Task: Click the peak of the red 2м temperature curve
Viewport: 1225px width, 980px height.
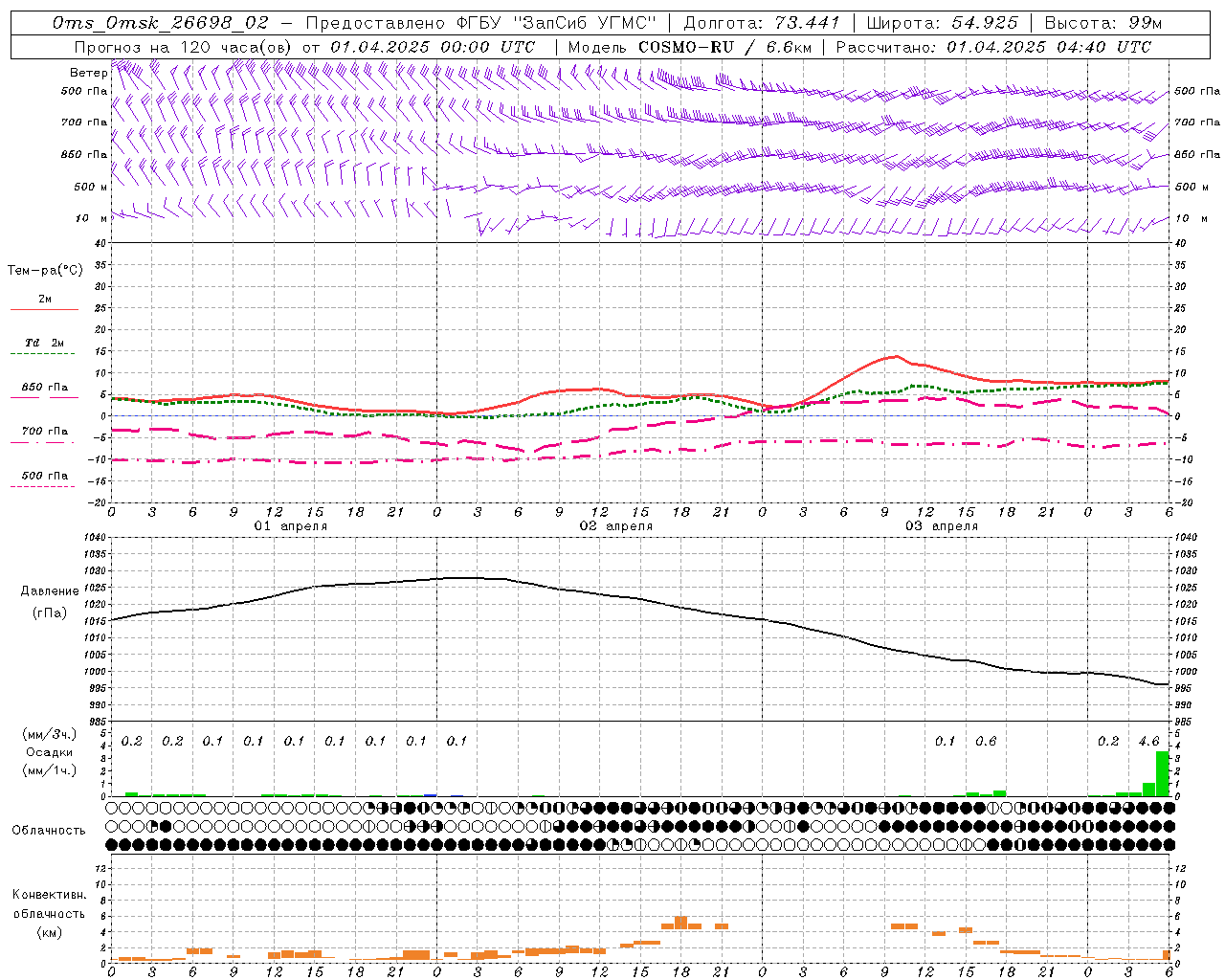Action: coord(896,356)
